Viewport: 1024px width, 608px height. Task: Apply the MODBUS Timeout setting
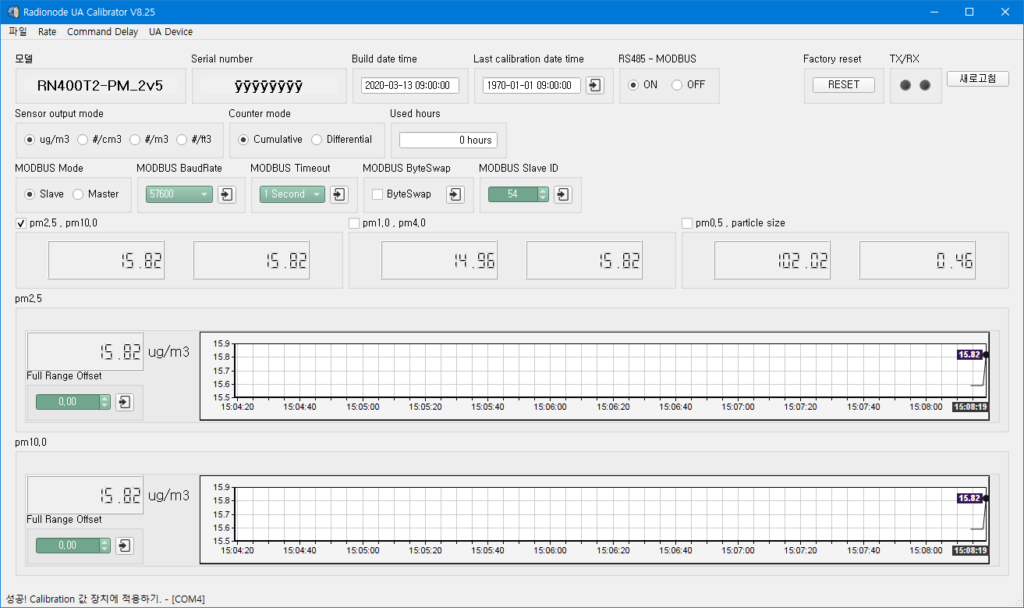[x=340, y=194]
